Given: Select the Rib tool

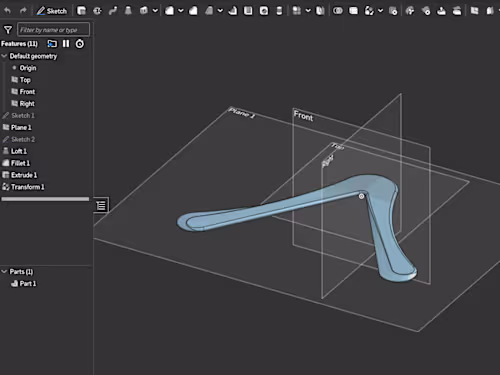Looking at the screenshot, I should 233,11.
